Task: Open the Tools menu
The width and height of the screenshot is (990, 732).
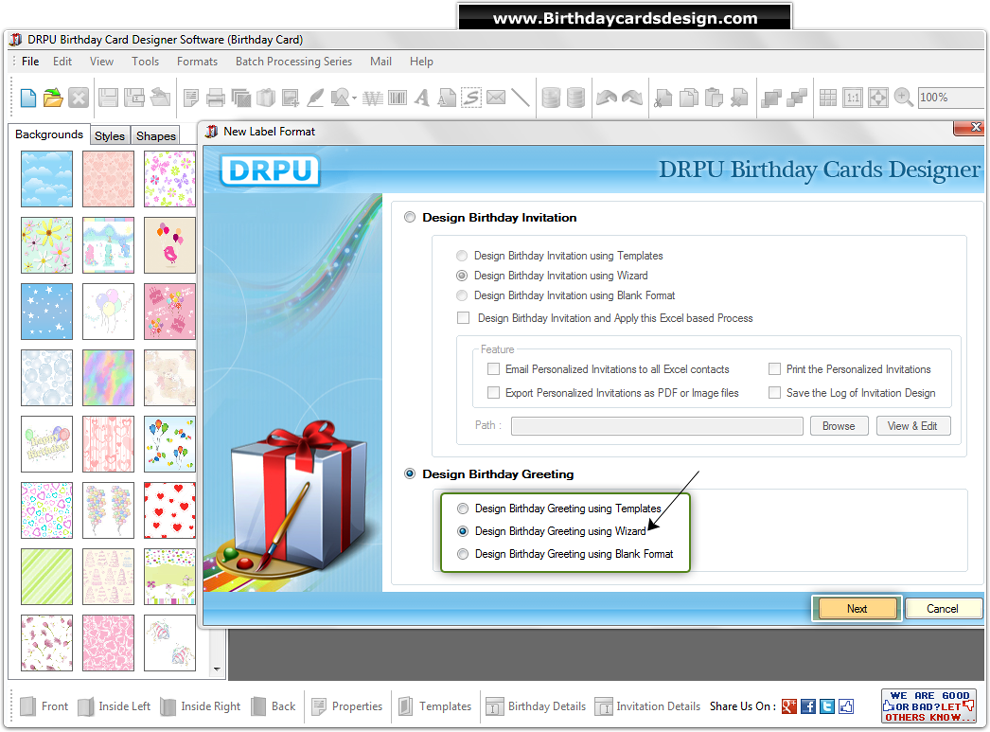Action: pos(145,61)
